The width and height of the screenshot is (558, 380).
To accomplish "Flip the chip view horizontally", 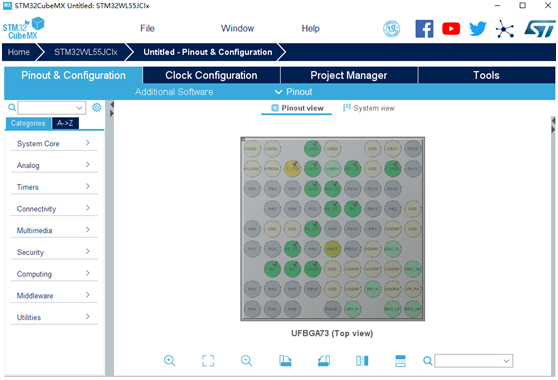I will coord(362,361).
